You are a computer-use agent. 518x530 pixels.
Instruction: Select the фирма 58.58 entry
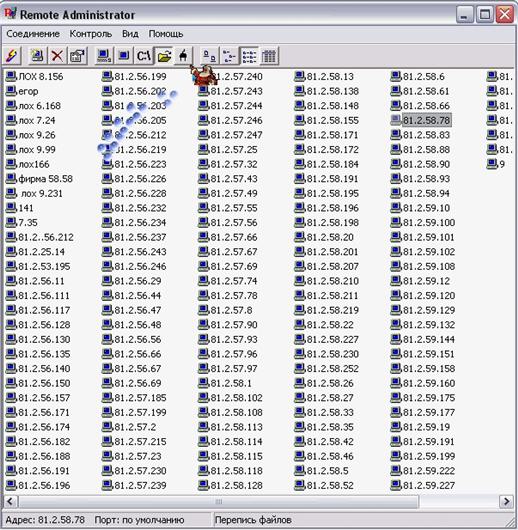(40, 178)
